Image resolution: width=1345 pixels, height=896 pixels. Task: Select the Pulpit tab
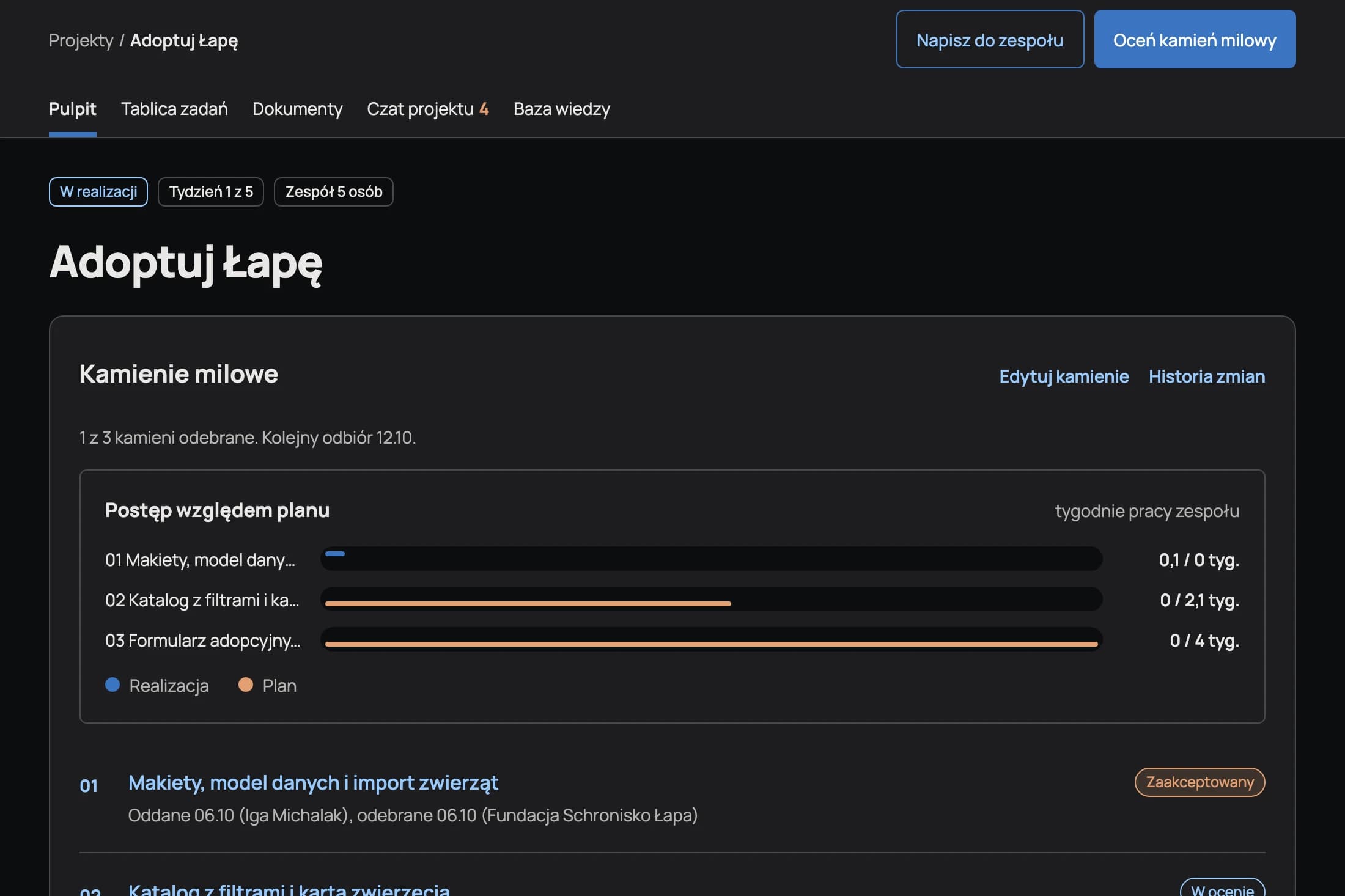pyautogui.click(x=72, y=109)
